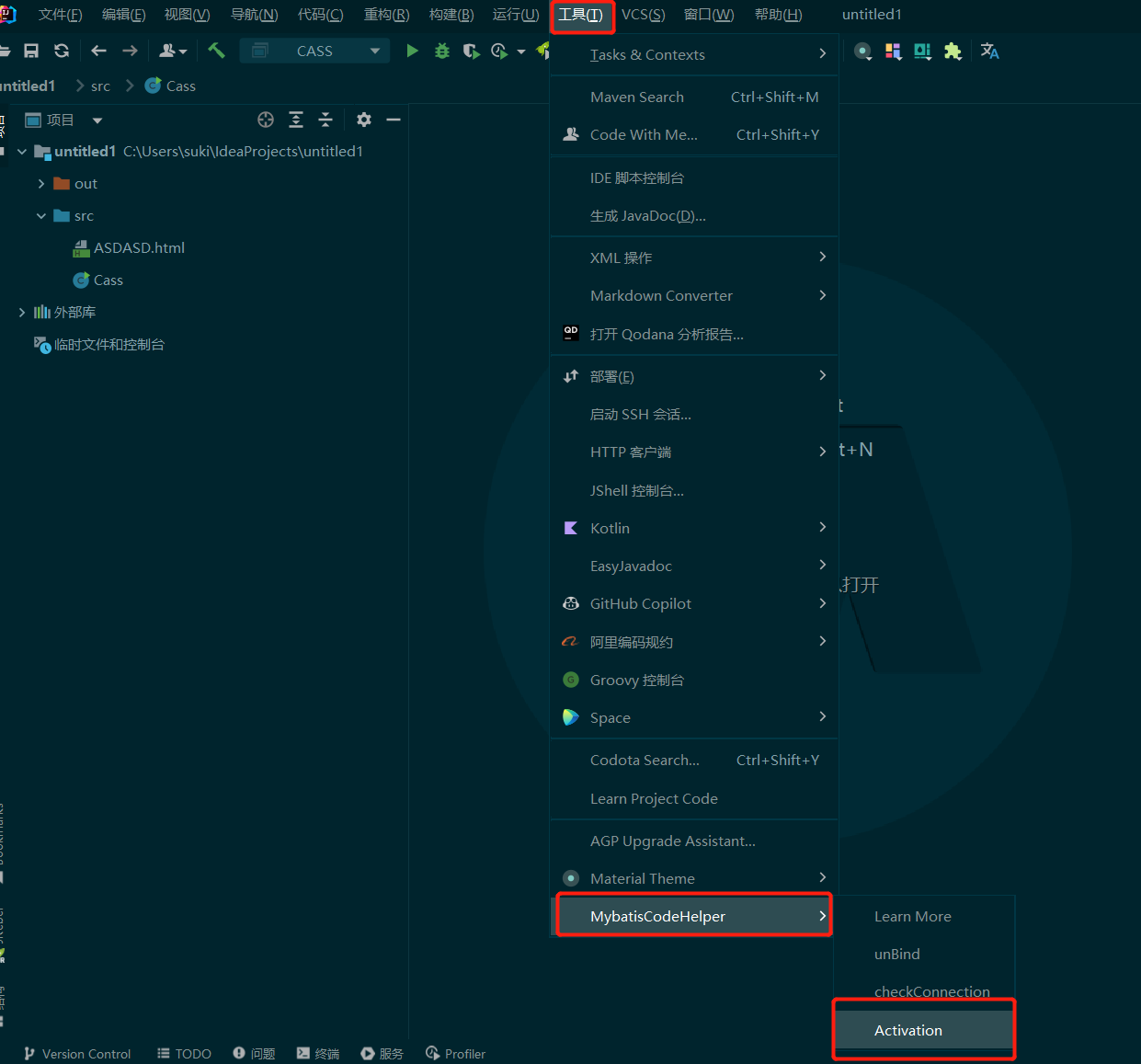Open Tasks & Contexts submenu

pos(694,54)
